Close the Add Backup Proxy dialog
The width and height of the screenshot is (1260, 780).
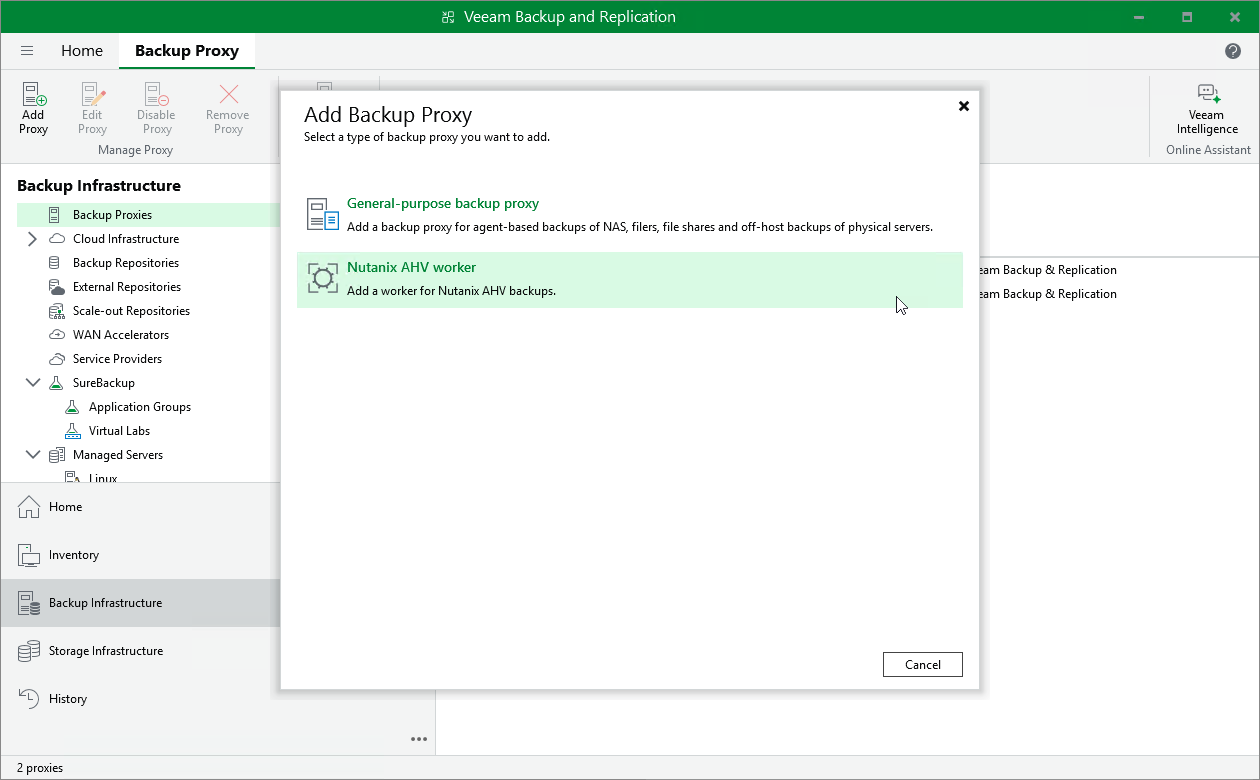[x=964, y=106]
